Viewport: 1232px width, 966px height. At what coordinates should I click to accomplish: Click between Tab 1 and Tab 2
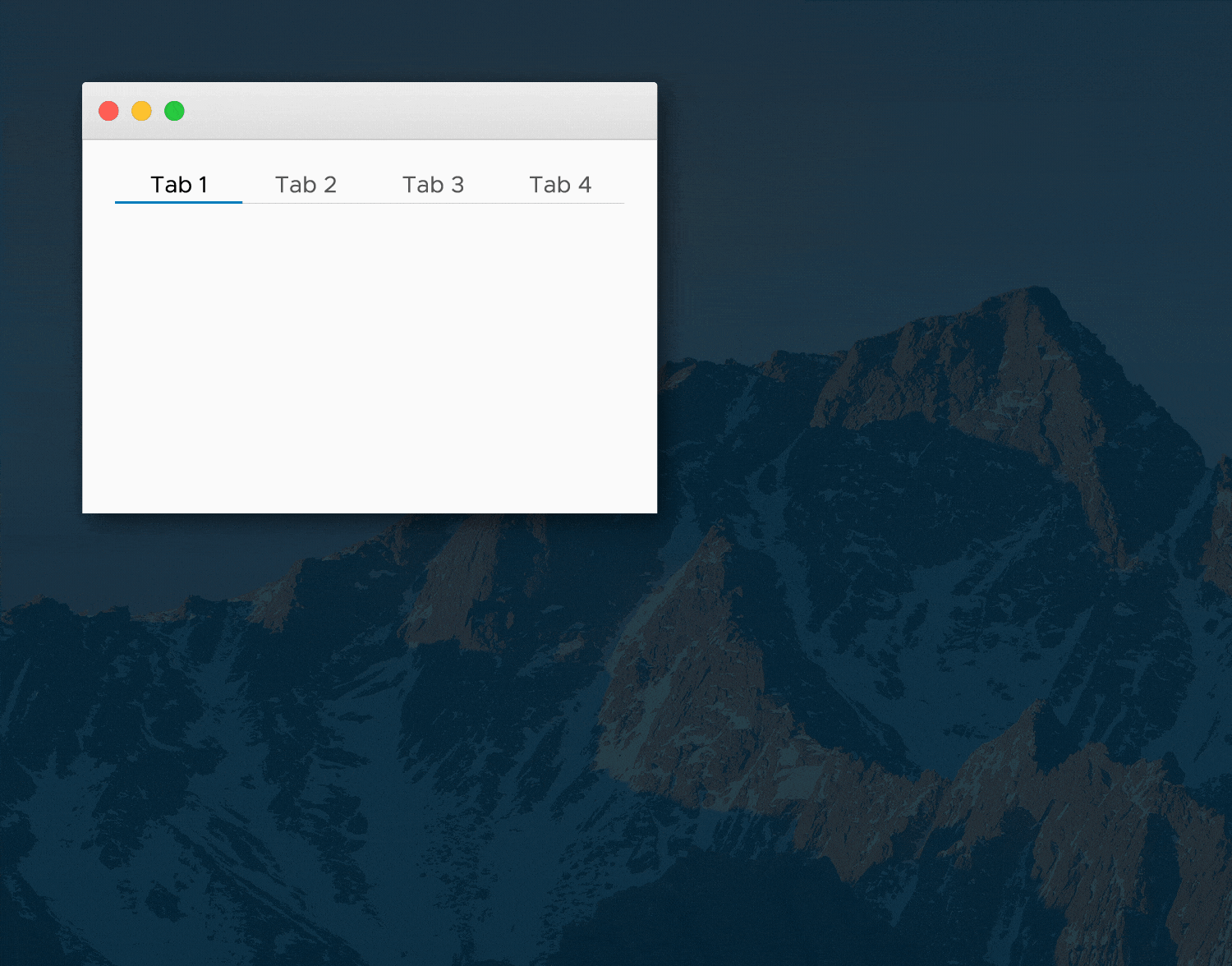(x=243, y=184)
